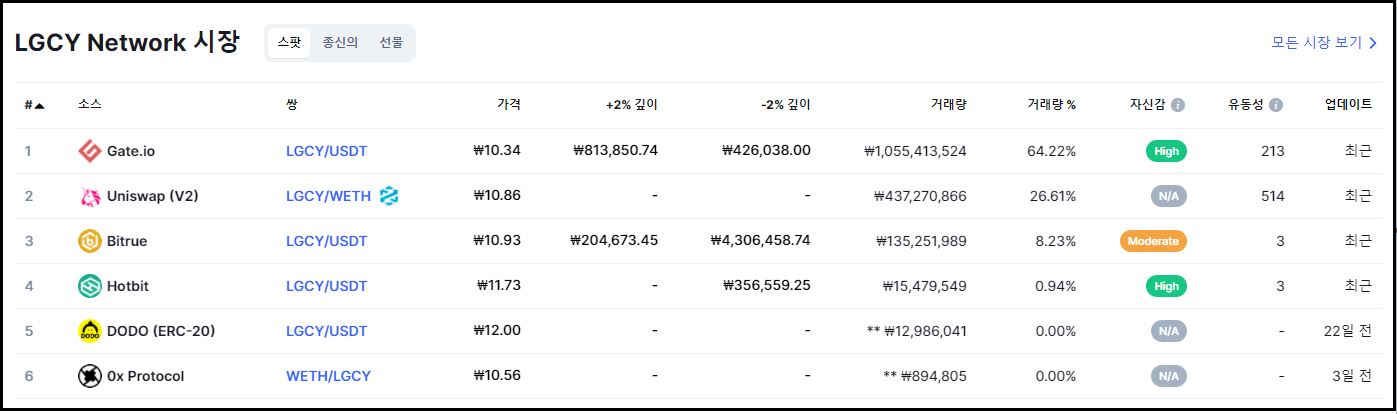
Task: Click the info icon next to 유동성
Action: (1276, 105)
